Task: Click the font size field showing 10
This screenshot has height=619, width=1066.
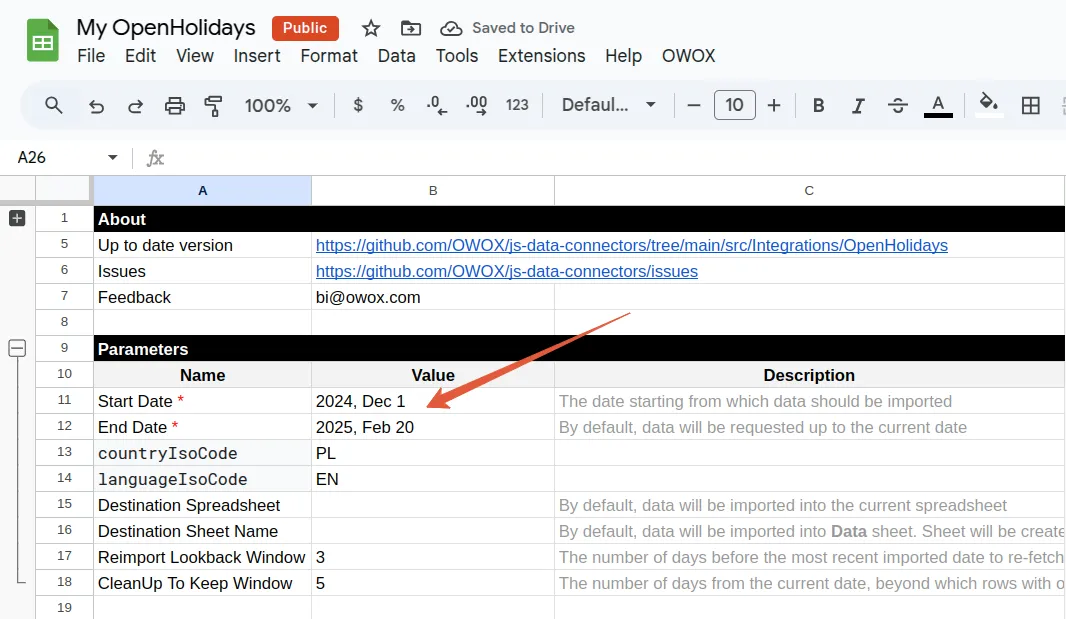Action: click(x=734, y=105)
